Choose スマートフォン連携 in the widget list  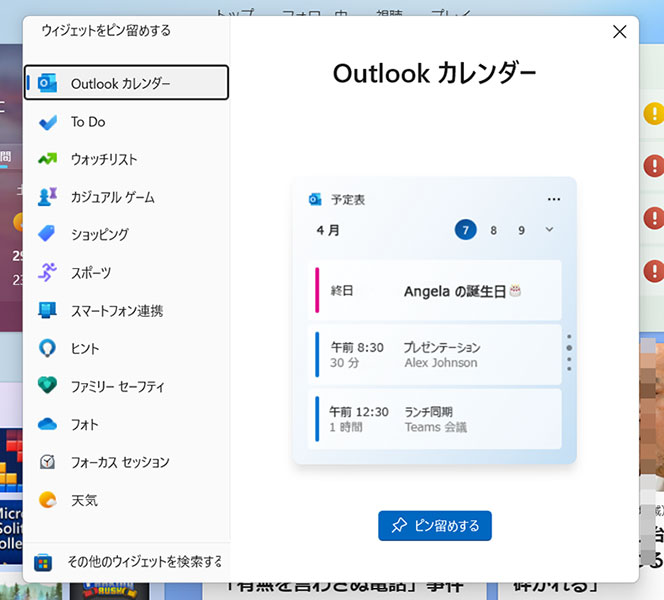(126, 310)
